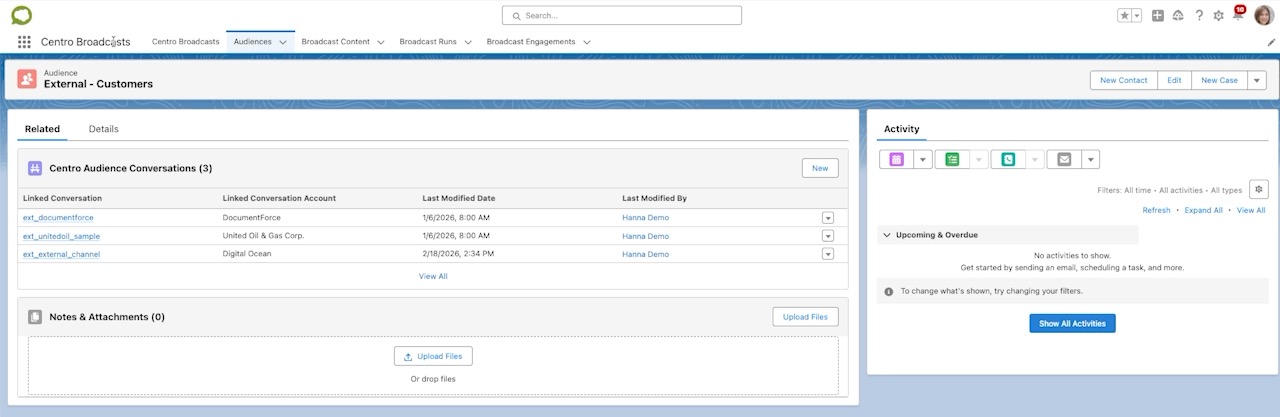Switch to the Details tab

pos(103,129)
